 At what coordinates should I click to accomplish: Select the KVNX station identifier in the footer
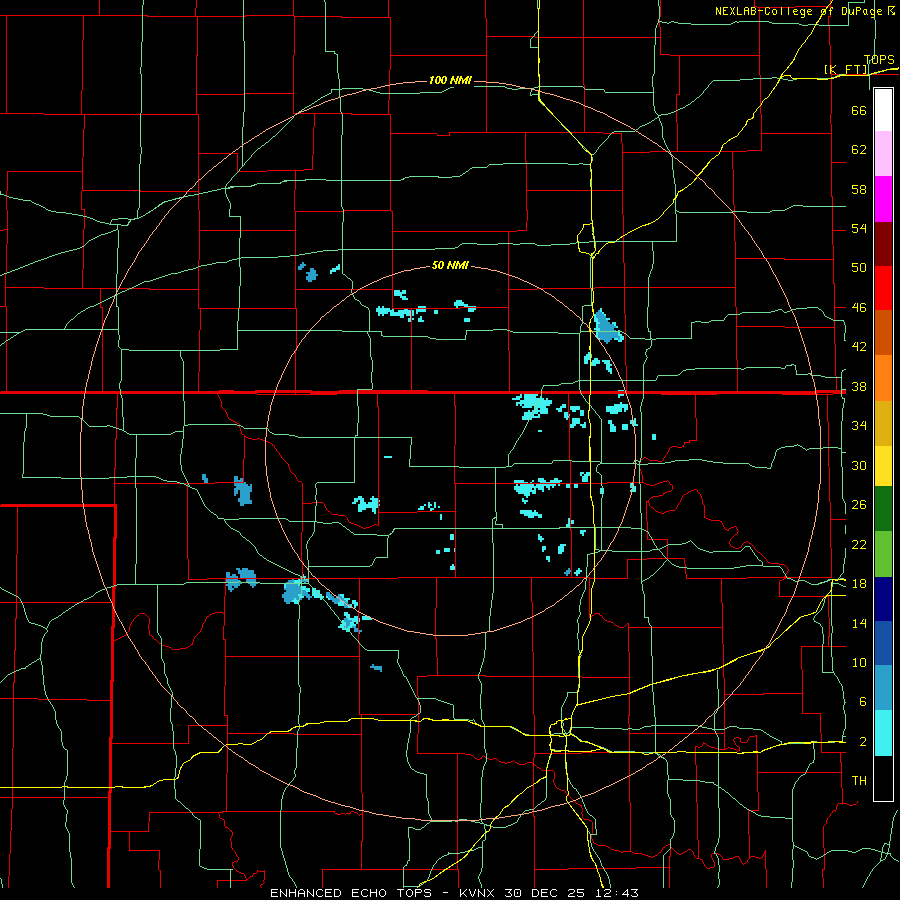pos(479,893)
